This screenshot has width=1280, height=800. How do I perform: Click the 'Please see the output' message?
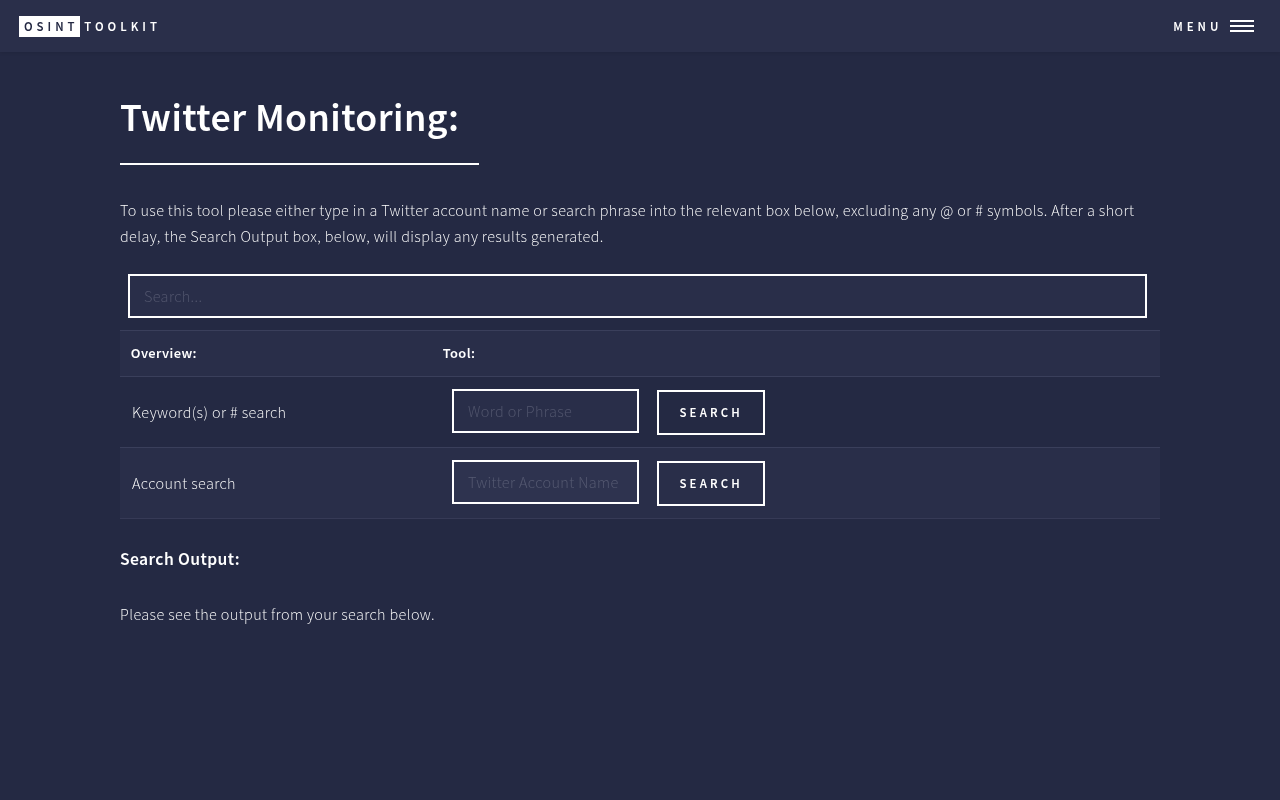pyautogui.click(x=277, y=614)
